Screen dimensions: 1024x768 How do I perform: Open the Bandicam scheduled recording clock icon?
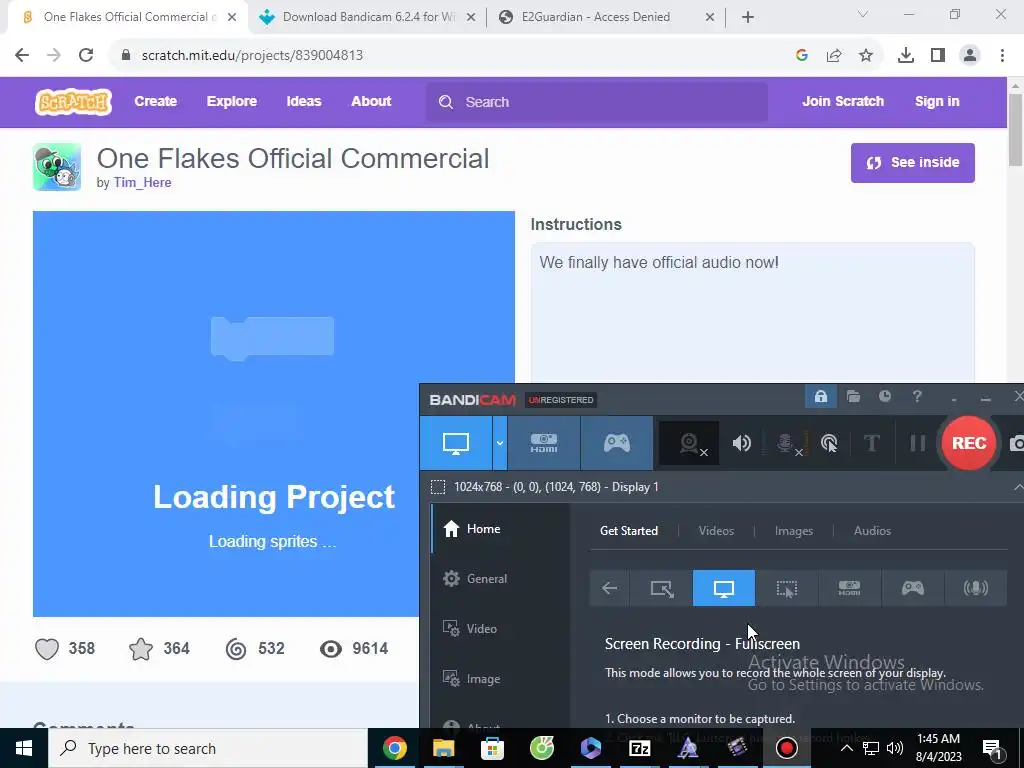885,396
